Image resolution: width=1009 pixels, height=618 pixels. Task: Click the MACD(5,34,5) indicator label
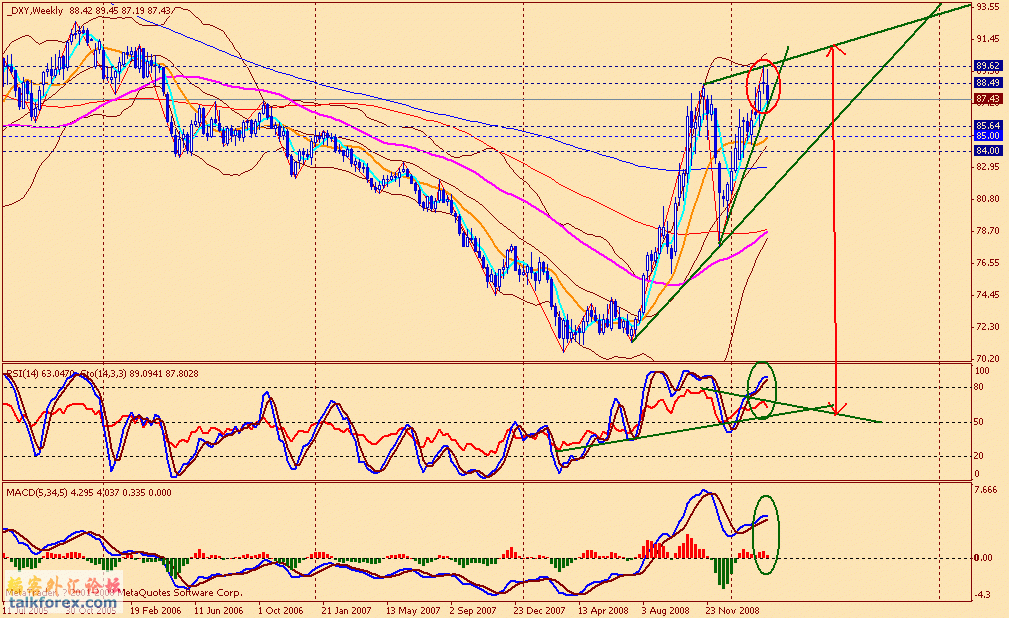[89, 492]
